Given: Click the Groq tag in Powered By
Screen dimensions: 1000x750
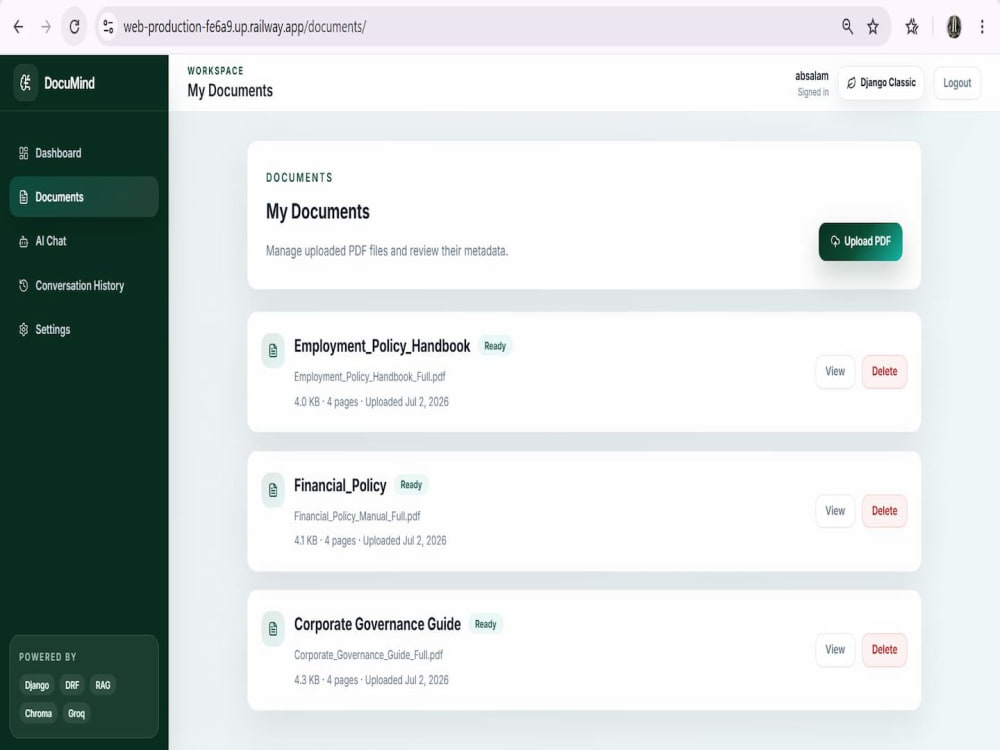Looking at the screenshot, I should click(x=77, y=714).
